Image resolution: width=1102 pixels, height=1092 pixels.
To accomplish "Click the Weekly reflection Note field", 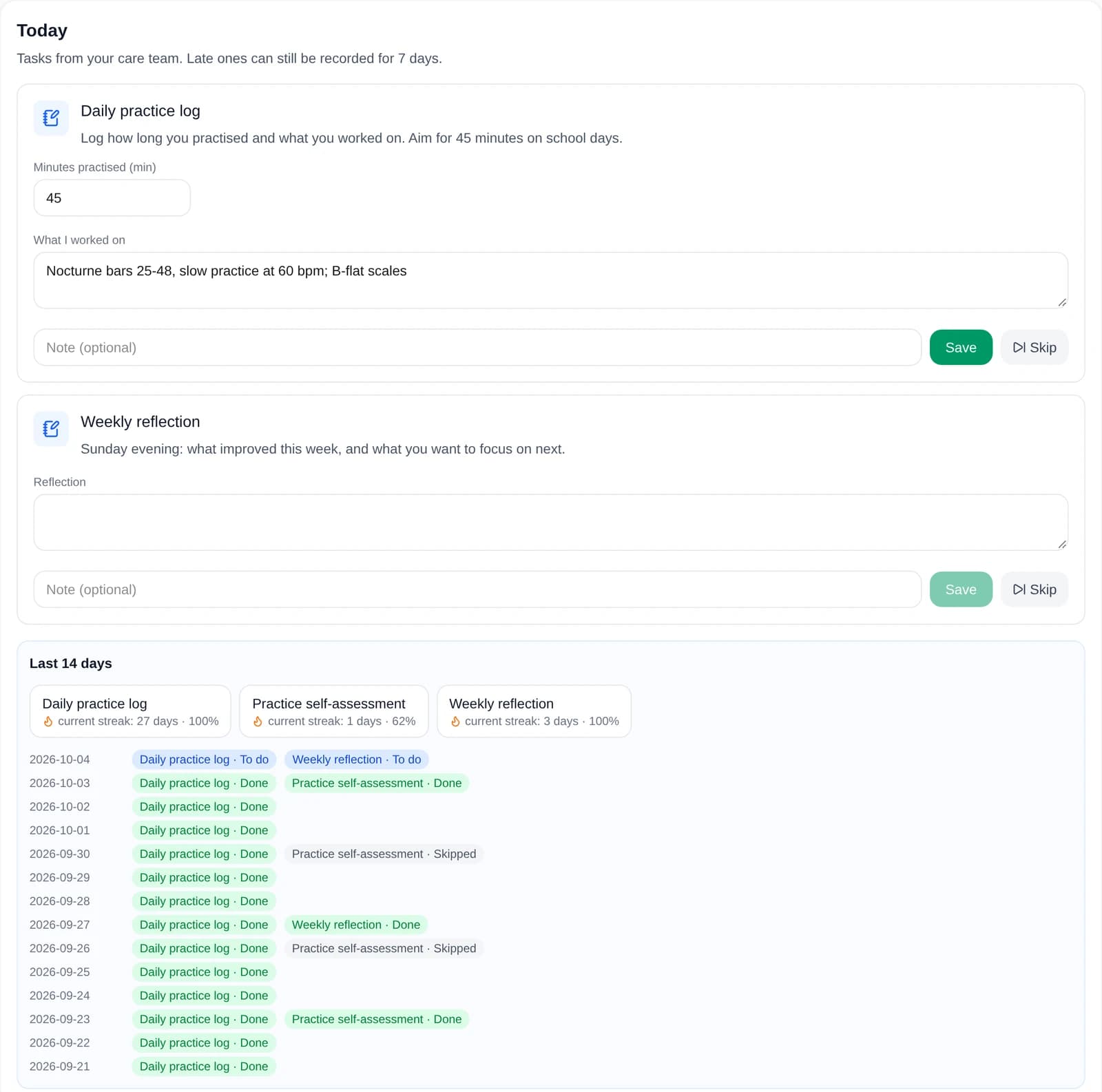I will 477,589.
